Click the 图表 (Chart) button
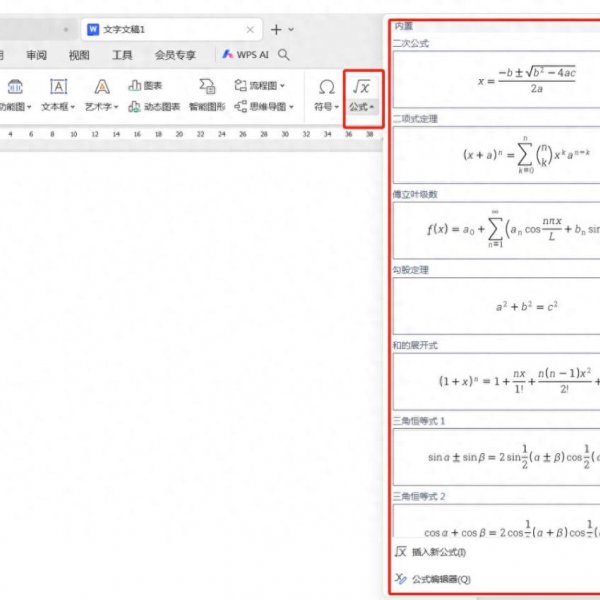The width and height of the screenshot is (600, 600). tap(146, 86)
